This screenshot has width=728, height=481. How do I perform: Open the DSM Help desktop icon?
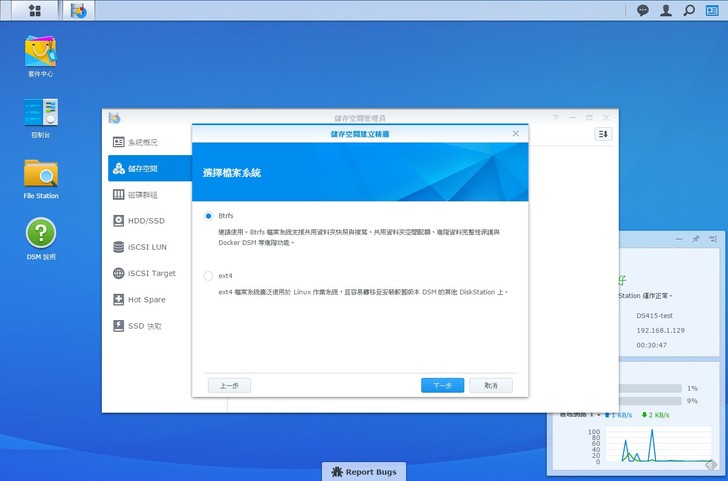click(41, 235)
